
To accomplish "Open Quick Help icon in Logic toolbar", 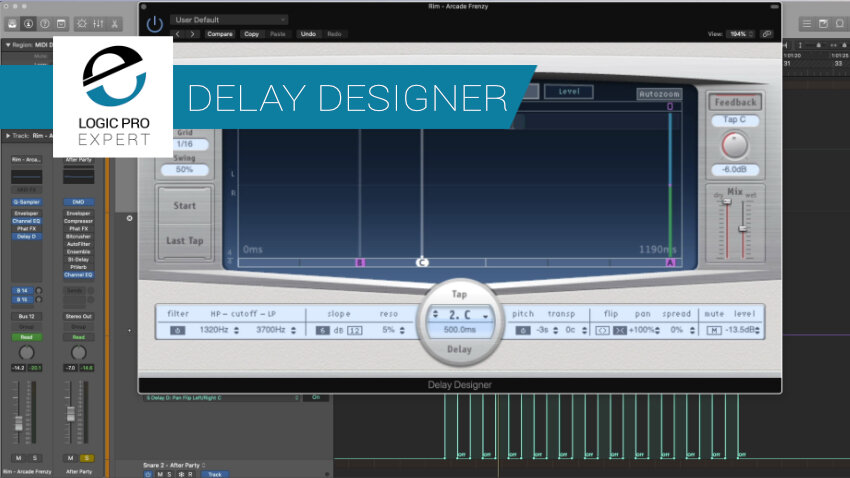I will tap(45, 24).
